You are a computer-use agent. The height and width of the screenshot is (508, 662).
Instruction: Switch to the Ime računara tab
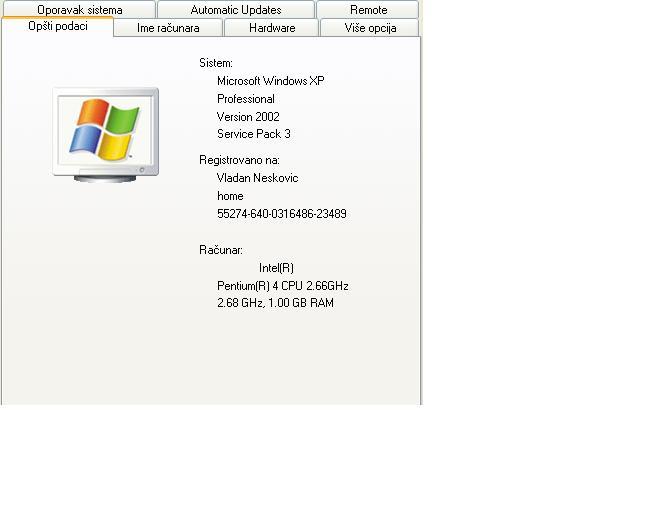(x=168, y=28)
